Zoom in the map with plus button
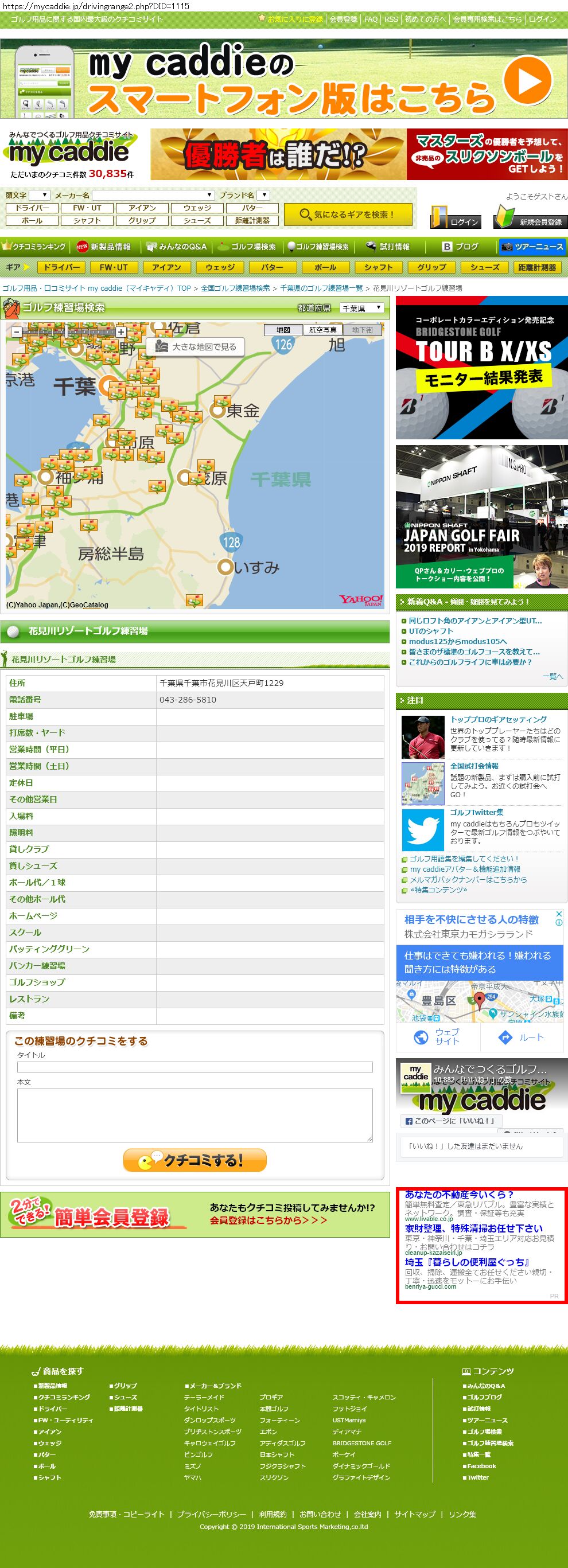The image size is (568, 1568). point(121,331)
